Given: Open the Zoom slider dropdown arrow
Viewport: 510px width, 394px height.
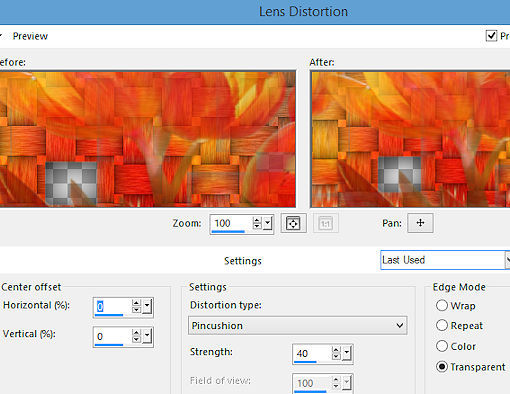Looking at the screenshot, I should pos(268,223).
